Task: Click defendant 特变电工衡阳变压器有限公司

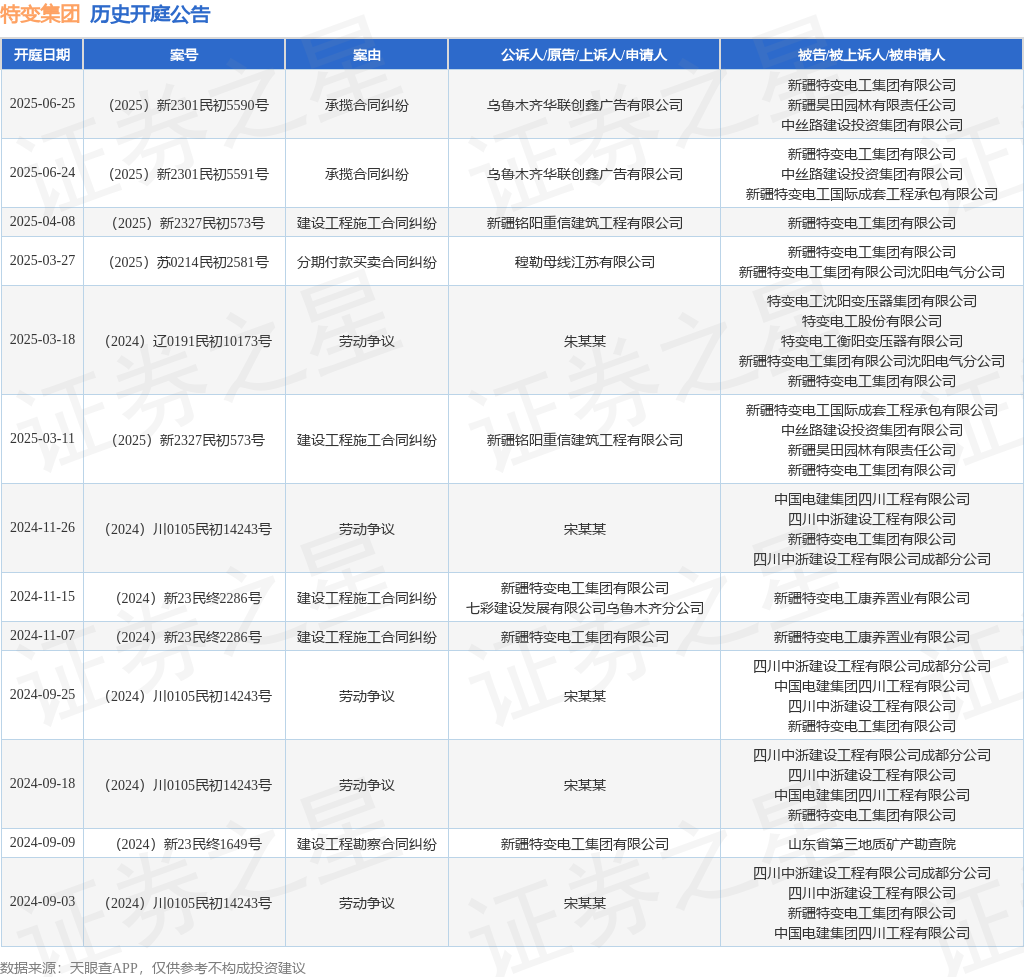Action: [x=871, y=342]
